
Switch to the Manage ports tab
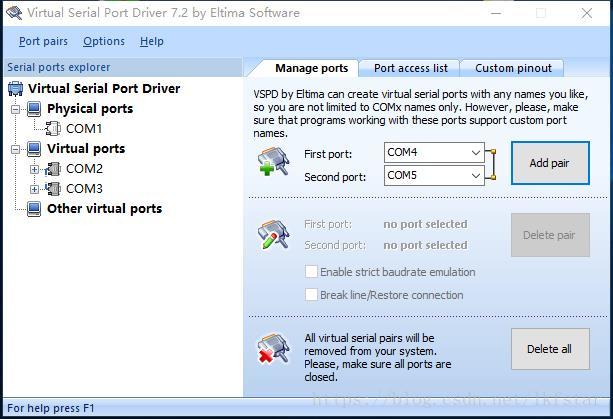pyautogui.click(x=312, y=68)
